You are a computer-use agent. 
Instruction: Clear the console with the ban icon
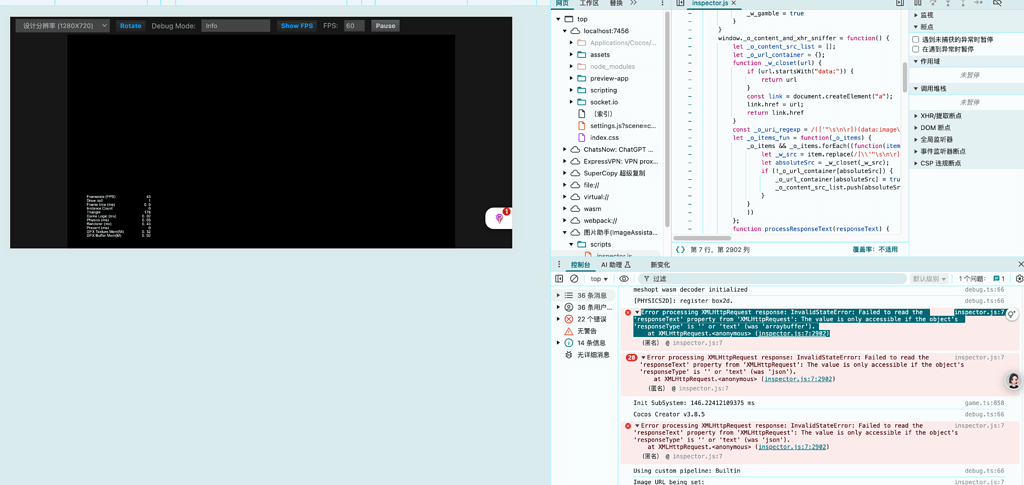[x=574, y=279]
